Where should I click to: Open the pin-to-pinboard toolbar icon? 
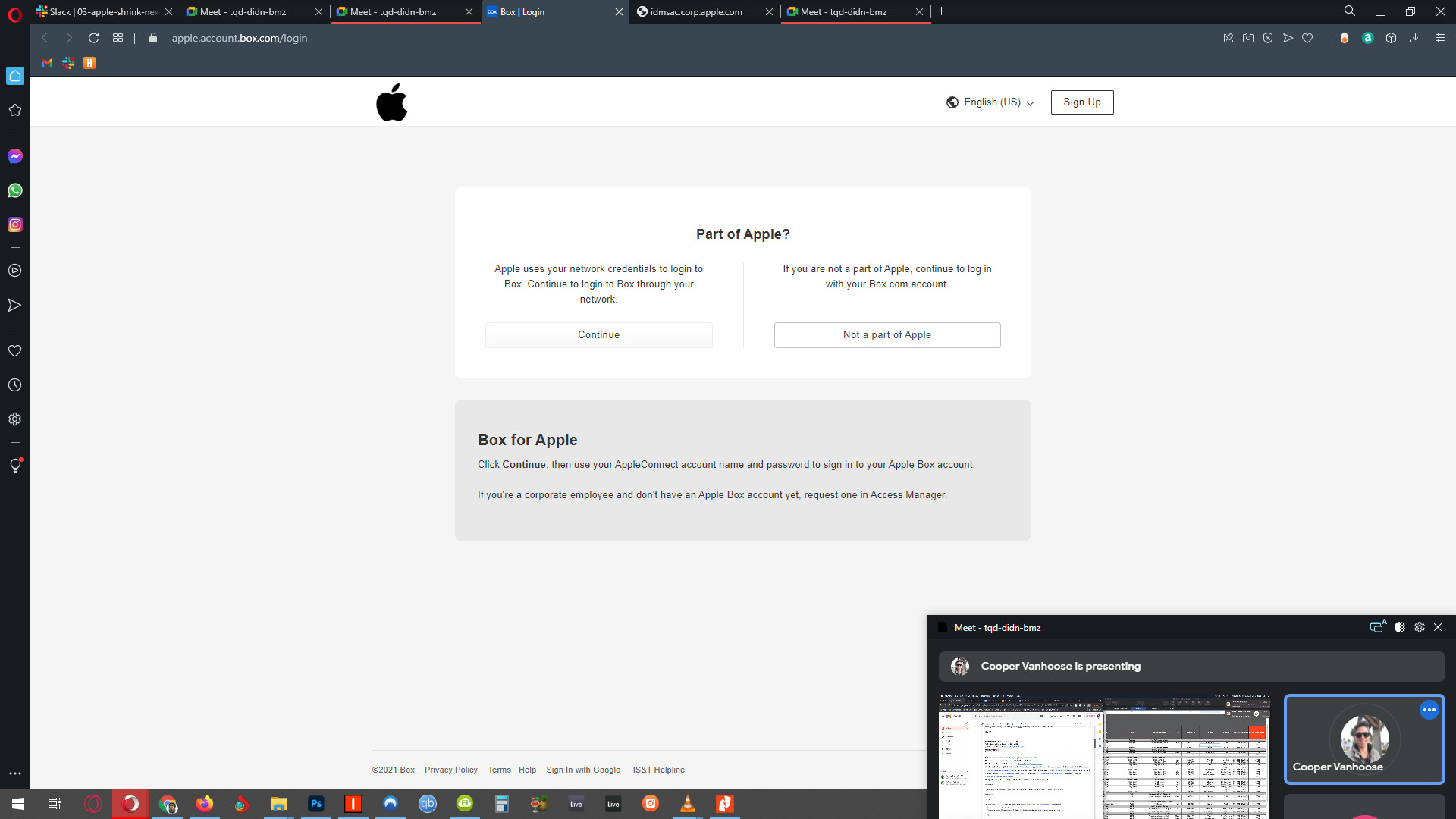[x=1228, y=38]
